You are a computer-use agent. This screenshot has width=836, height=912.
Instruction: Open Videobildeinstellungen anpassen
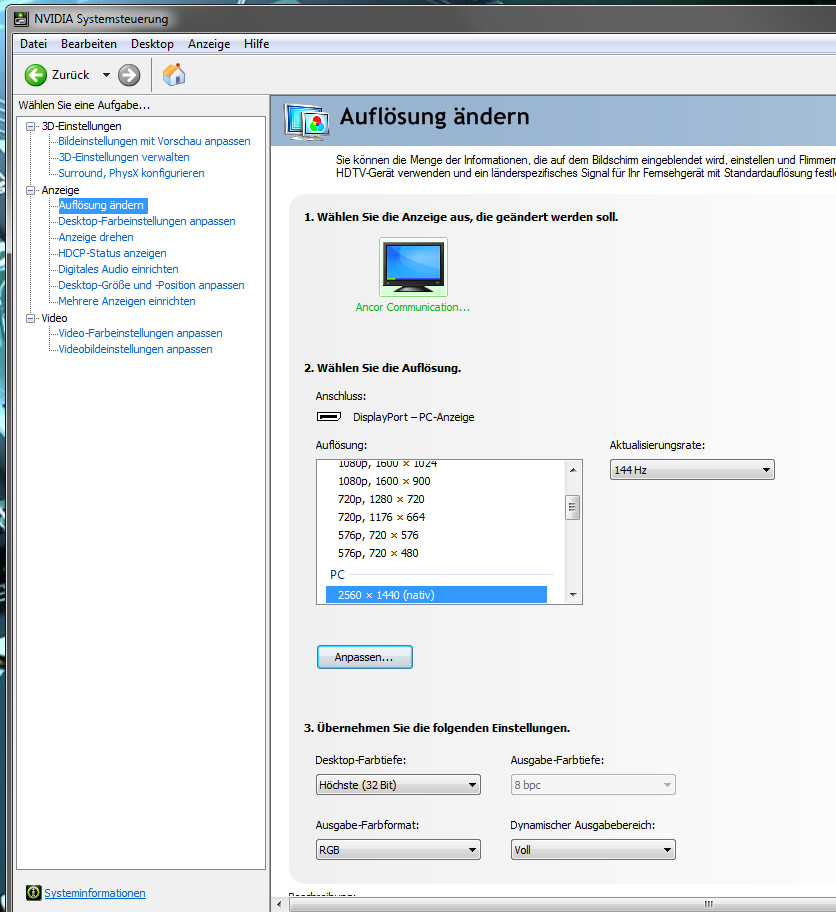pos(135,349)
